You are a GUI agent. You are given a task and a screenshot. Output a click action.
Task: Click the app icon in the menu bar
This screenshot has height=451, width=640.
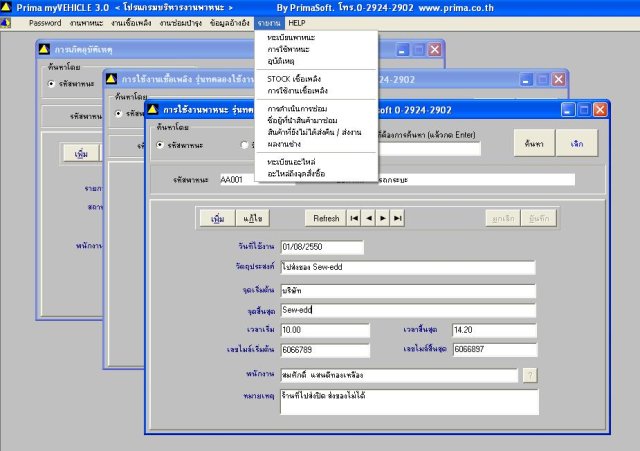[6, 23]
